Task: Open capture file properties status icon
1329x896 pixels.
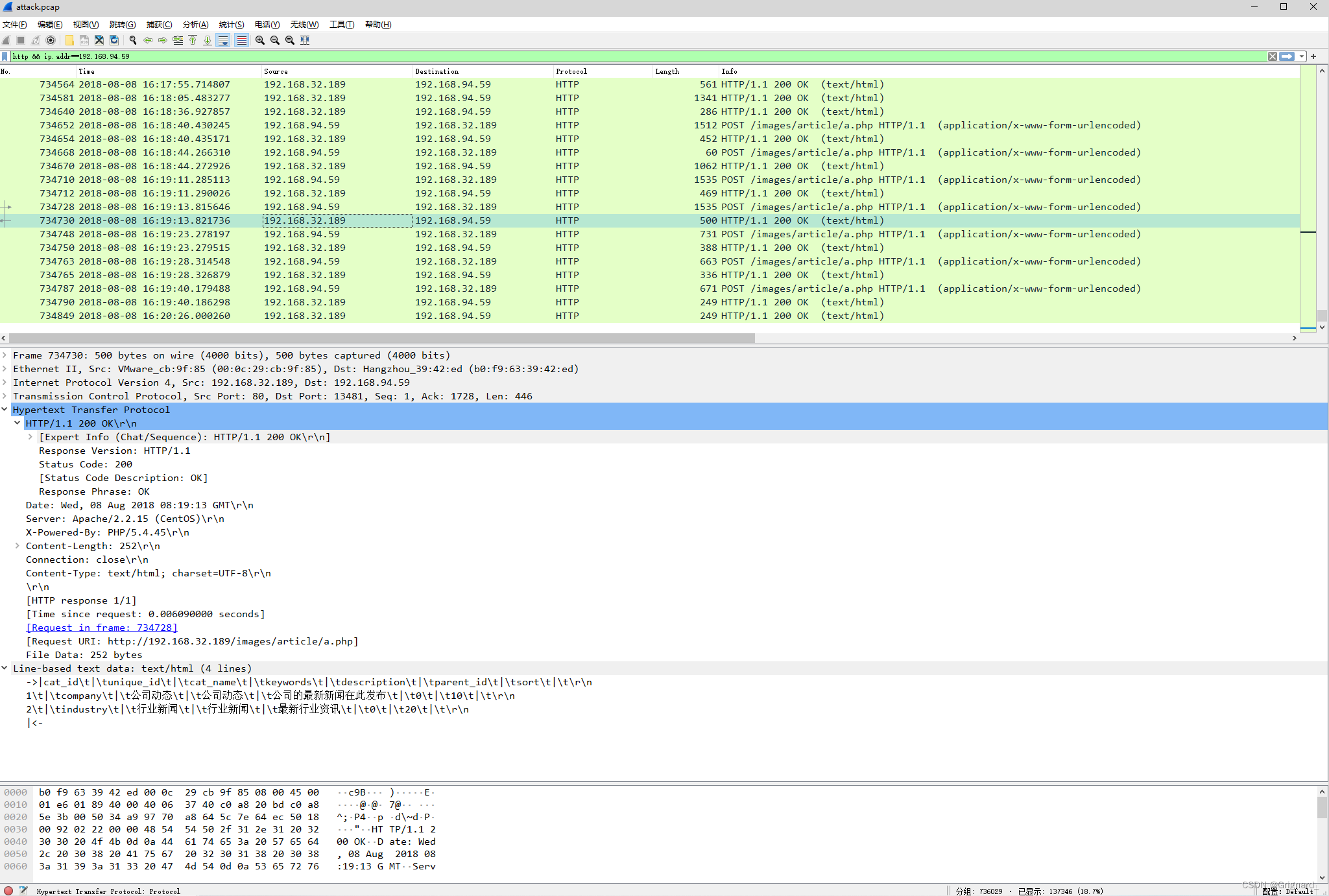Action: 24,891
